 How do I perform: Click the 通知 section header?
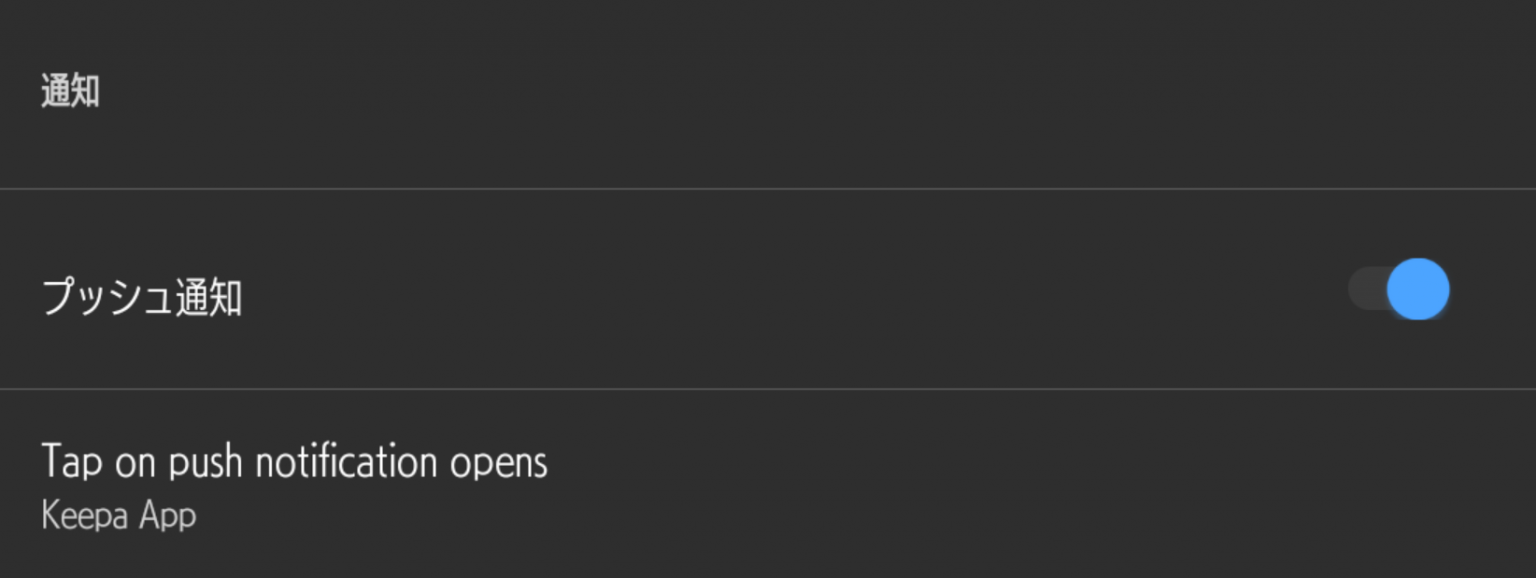(70, 91)
